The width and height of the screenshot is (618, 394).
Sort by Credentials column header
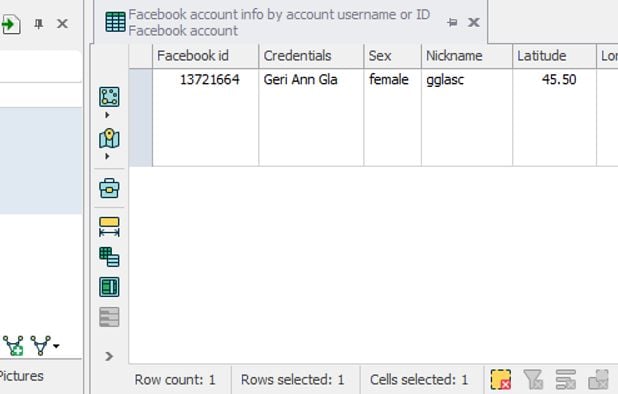[x=311, y=56]
